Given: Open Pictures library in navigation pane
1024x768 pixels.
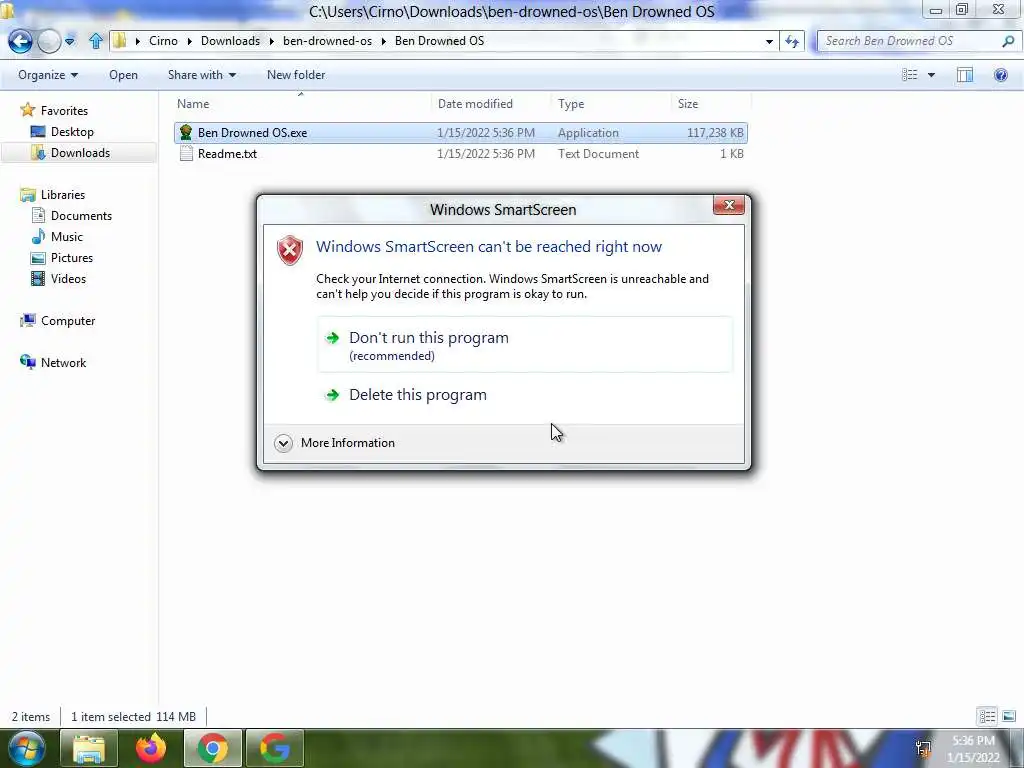Looking at the screenshot, I should (72, 257).
